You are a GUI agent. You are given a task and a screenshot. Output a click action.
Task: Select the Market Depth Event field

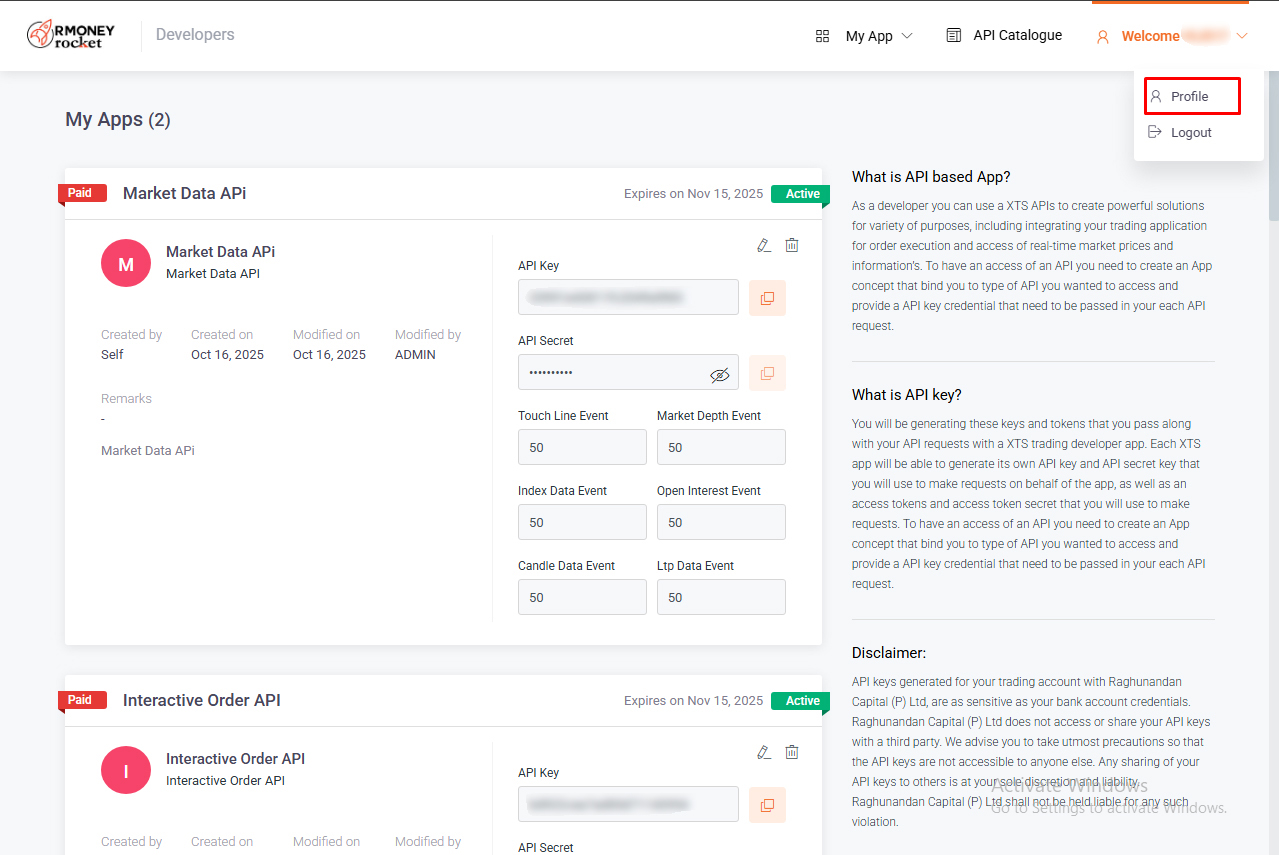(x=721, y=448)
